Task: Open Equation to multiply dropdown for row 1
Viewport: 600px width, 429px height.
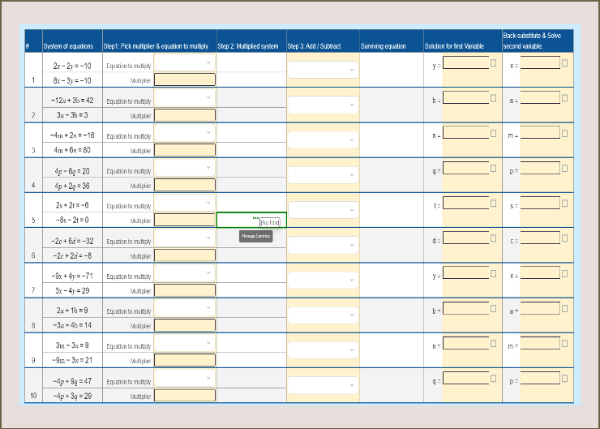Action: (185, 62)
